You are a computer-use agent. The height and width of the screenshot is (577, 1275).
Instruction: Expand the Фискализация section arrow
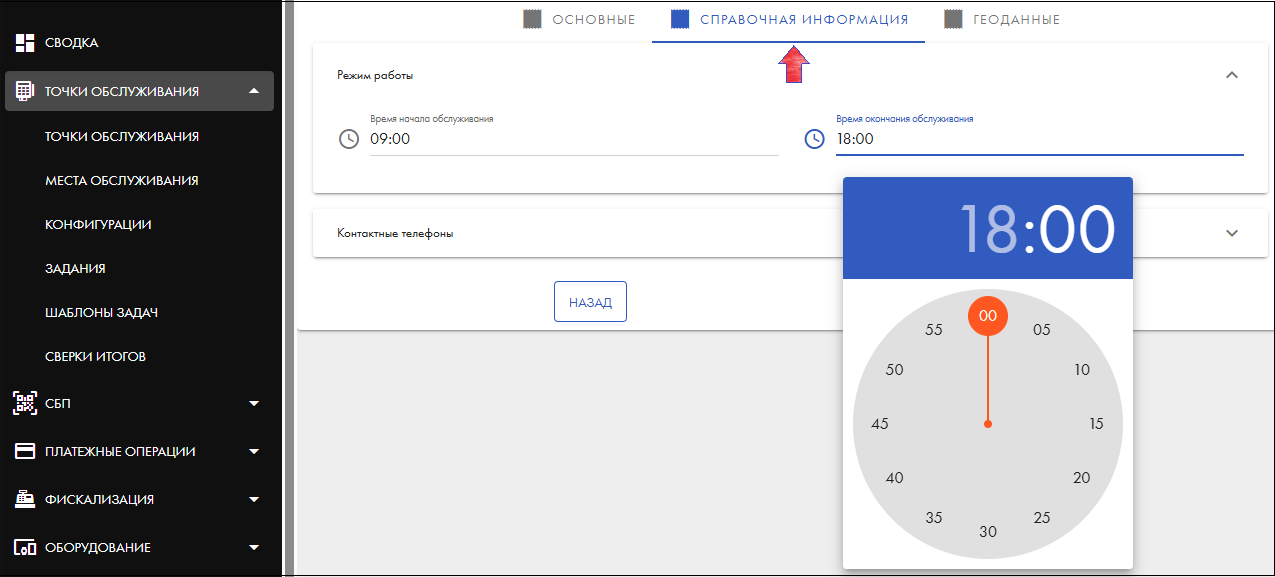pos(254,499)
